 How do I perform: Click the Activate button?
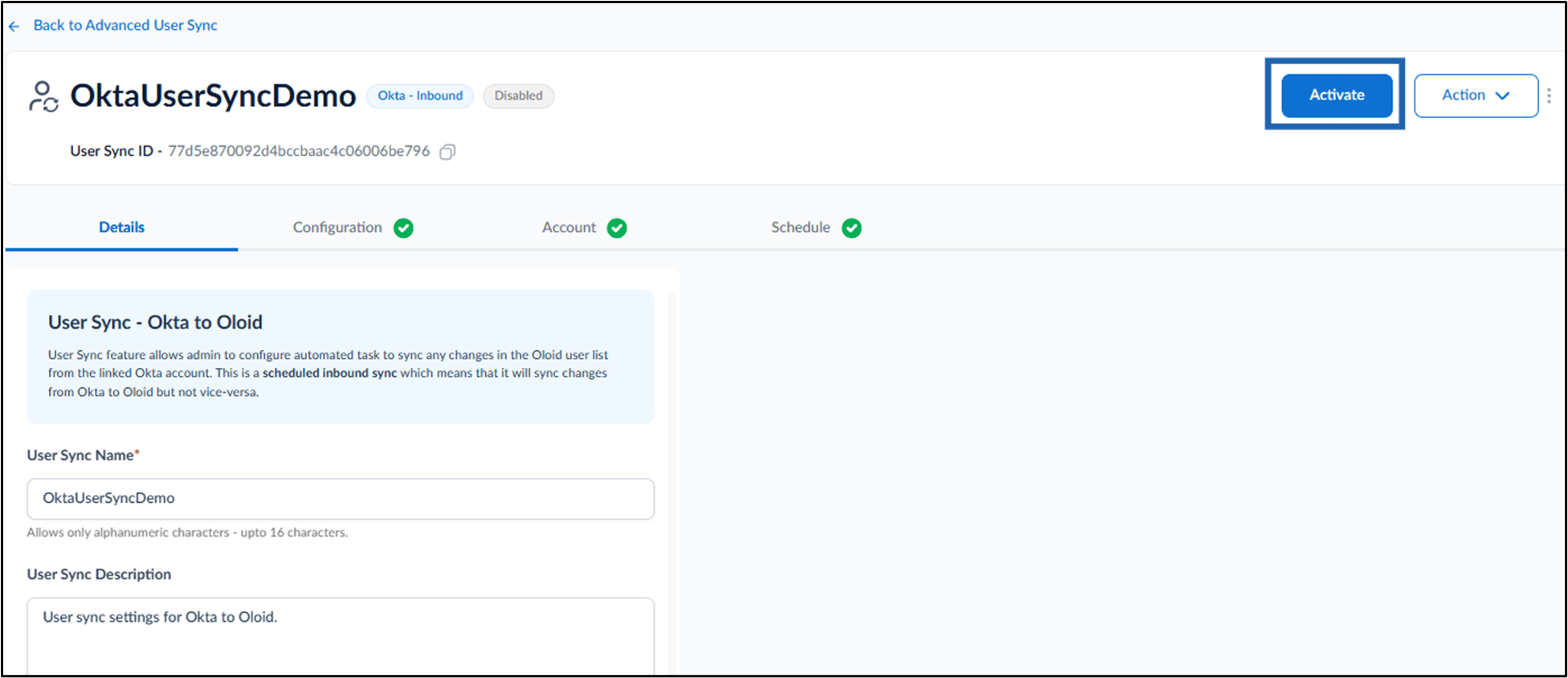point(1337,95)
